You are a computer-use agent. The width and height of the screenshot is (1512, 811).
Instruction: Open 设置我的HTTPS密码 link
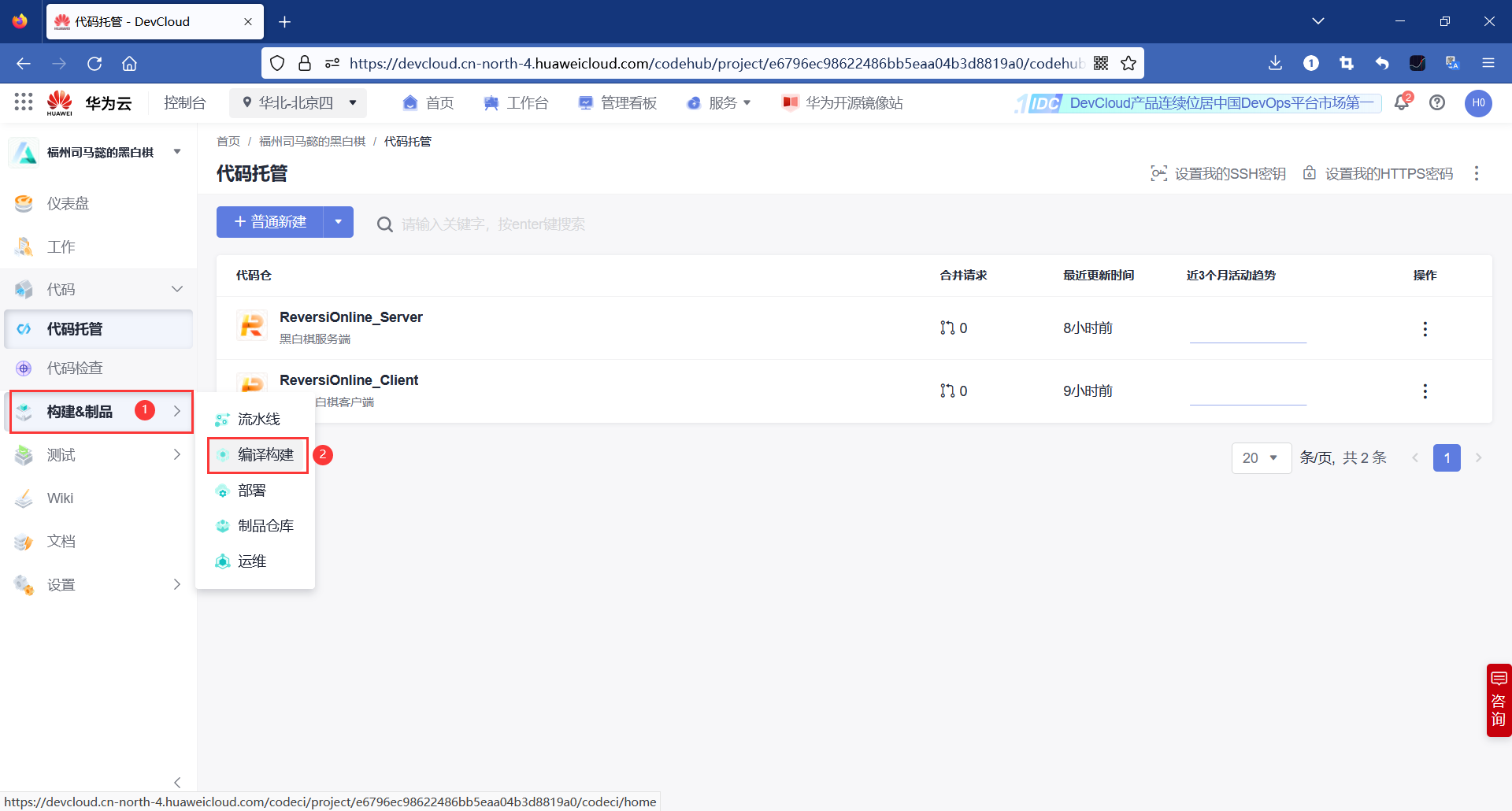tap(1378, 173)
